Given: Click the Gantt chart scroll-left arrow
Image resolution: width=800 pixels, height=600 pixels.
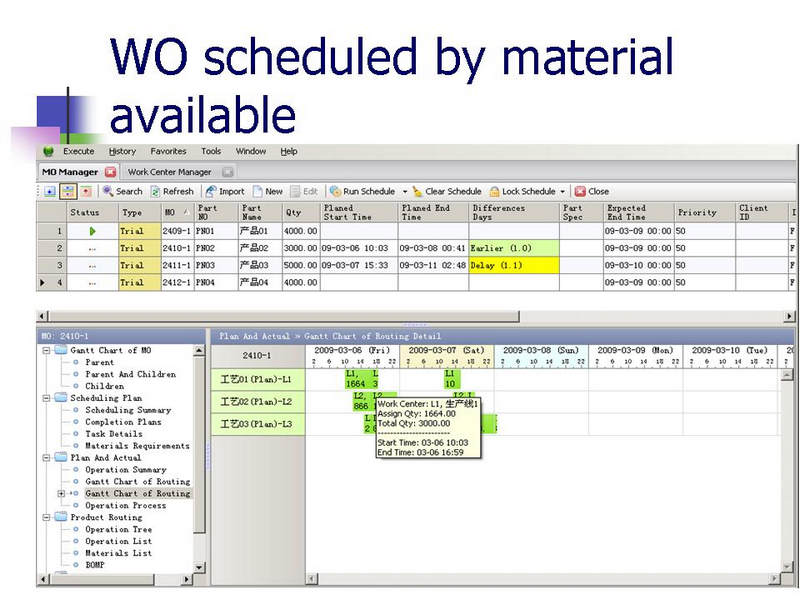Looking at the screenshot, I should click(312, 579).
